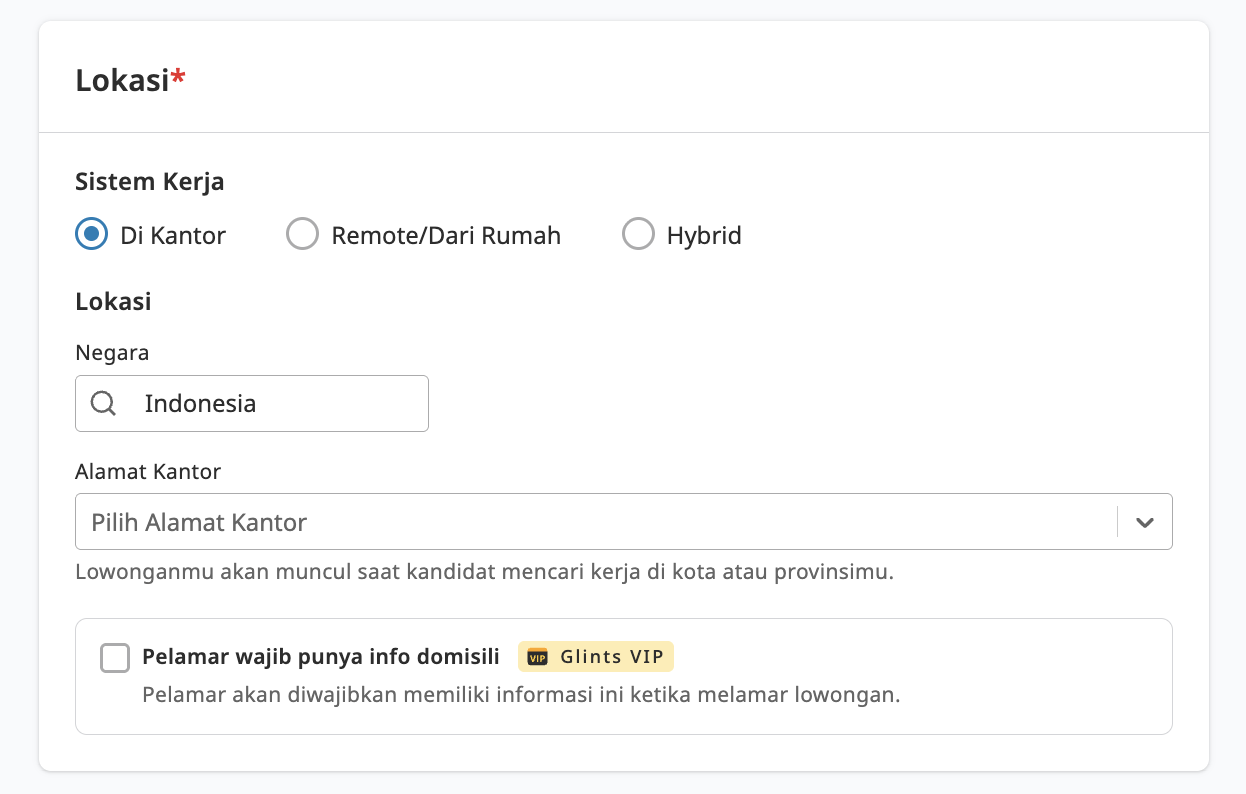Select the Remote/Dari Rumah work system option

coord(302,234)
